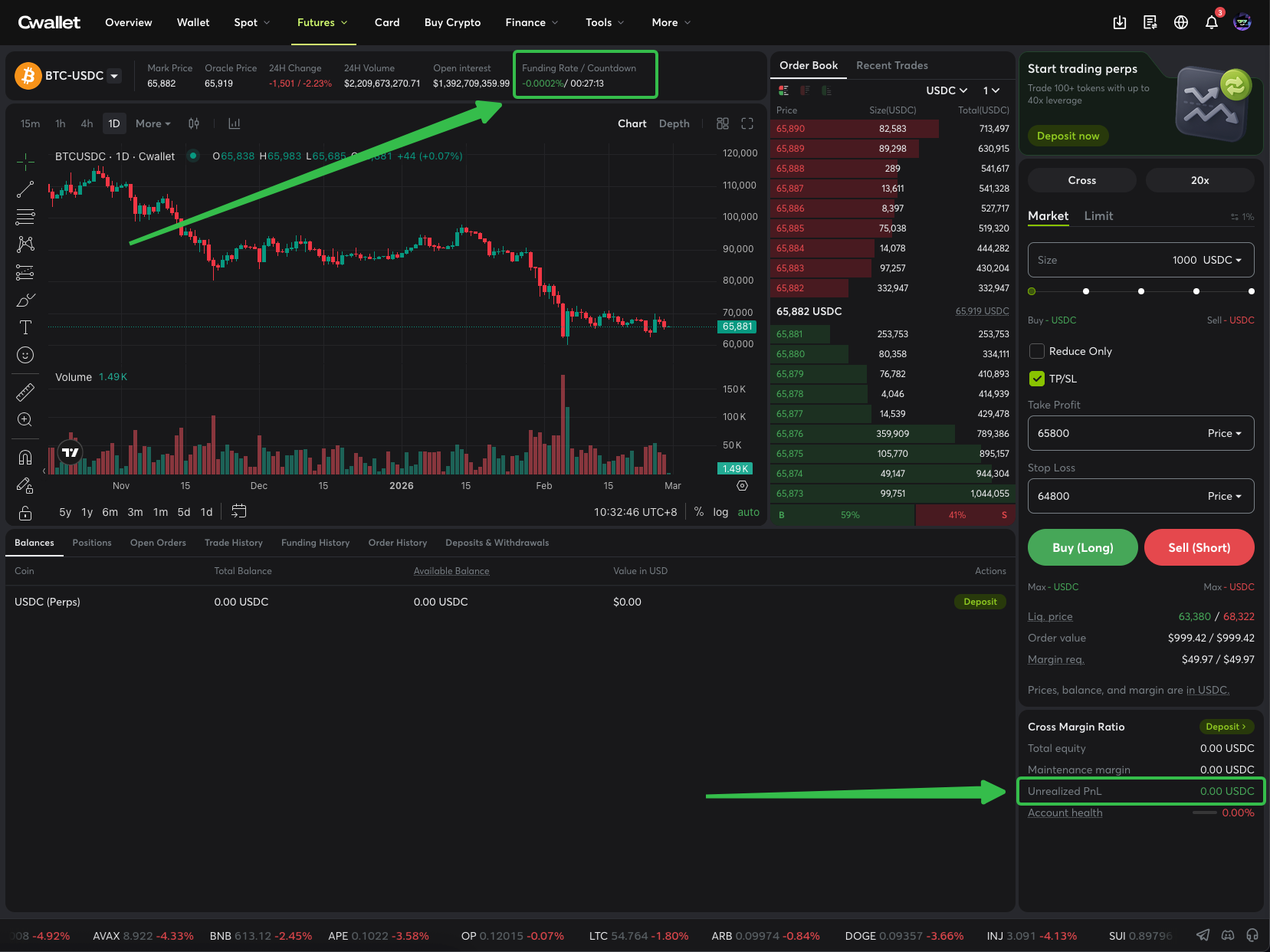Open the Take Profit Price dropdown

tap(1224, 433)
